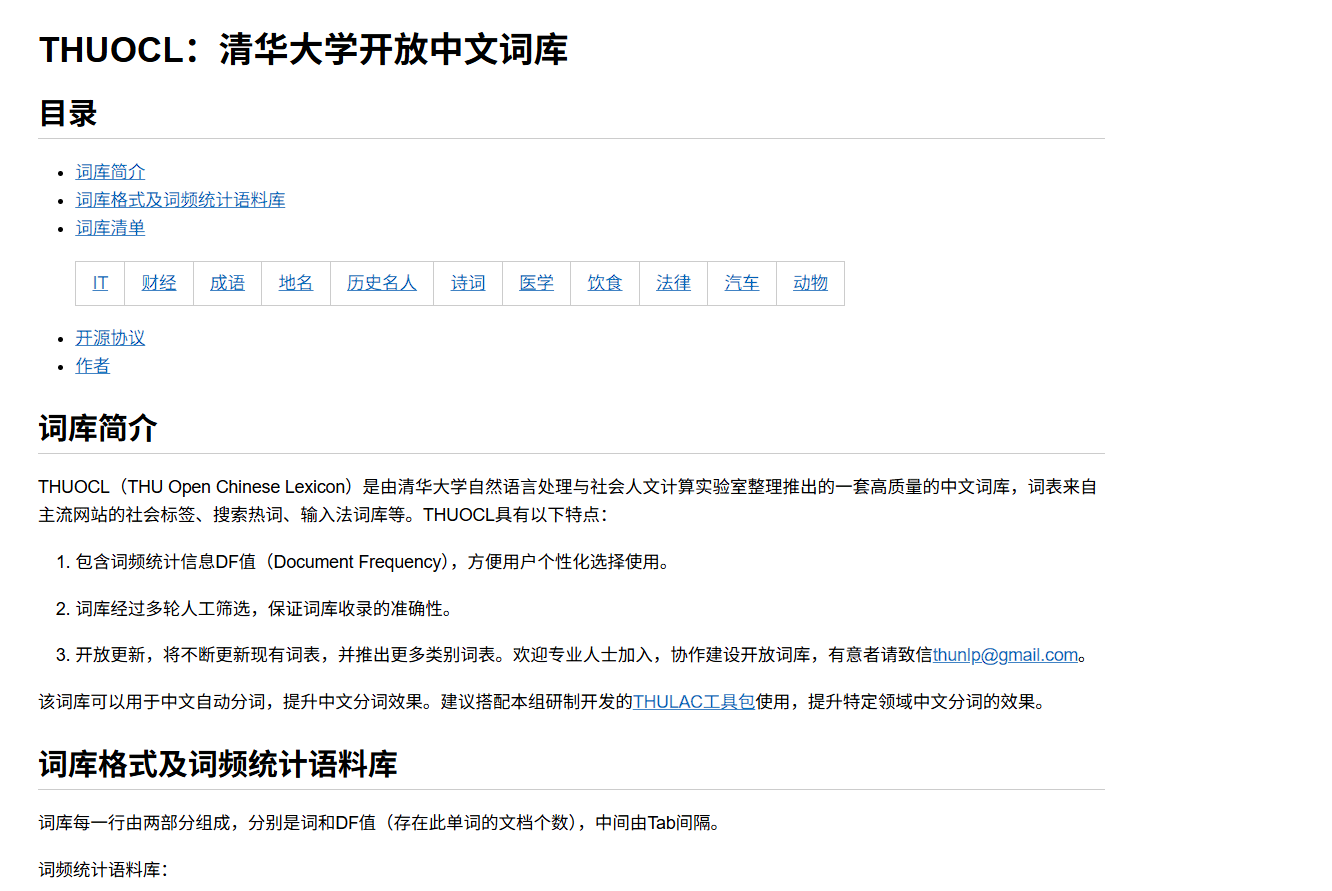Open the 词库格式及词频统计语料库 contents link
Image resolution: width=1332 pixels, height=891 pixels.
click(180, 200)
